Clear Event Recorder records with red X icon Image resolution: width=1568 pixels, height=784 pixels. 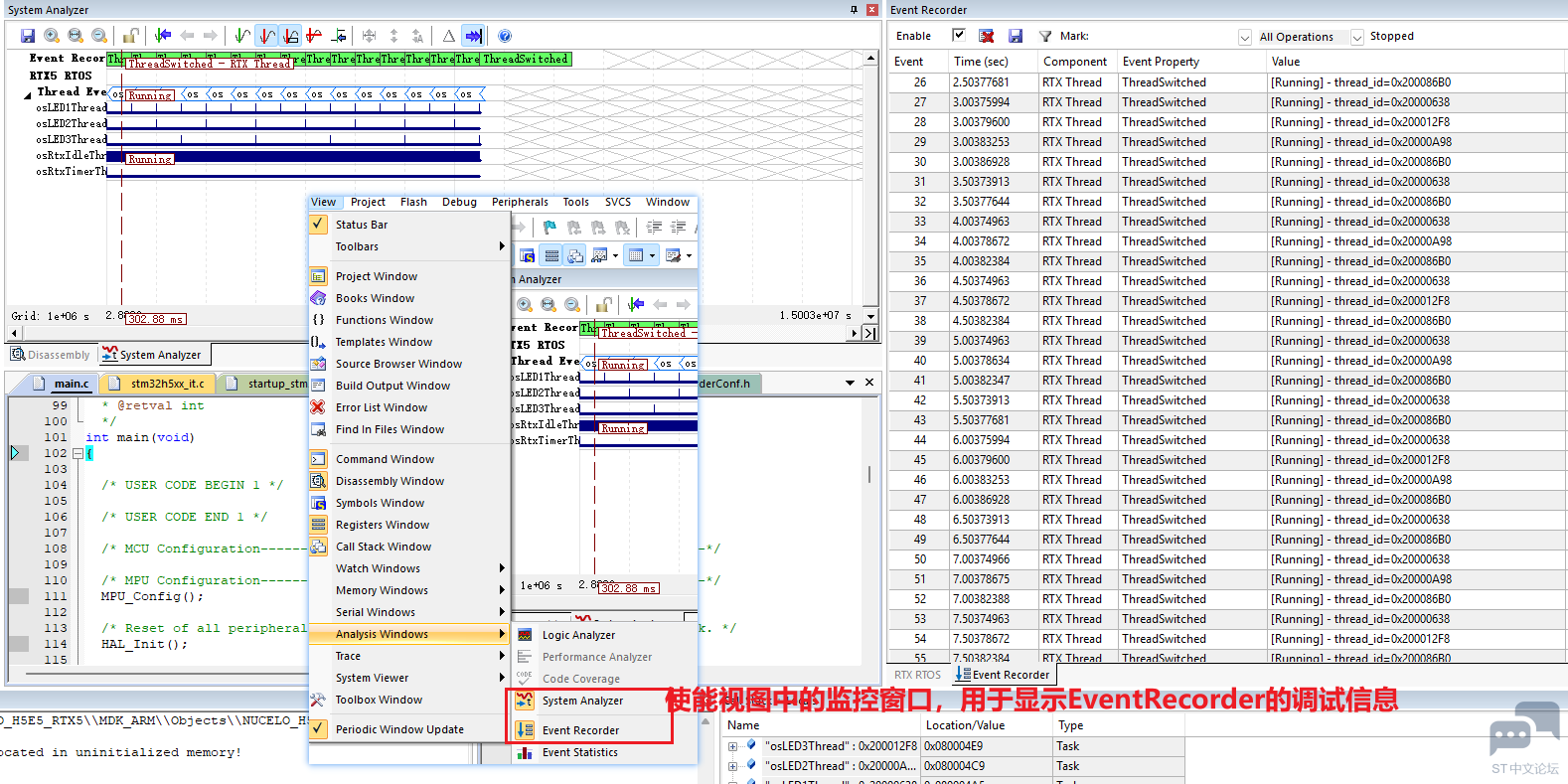[987, 36]
